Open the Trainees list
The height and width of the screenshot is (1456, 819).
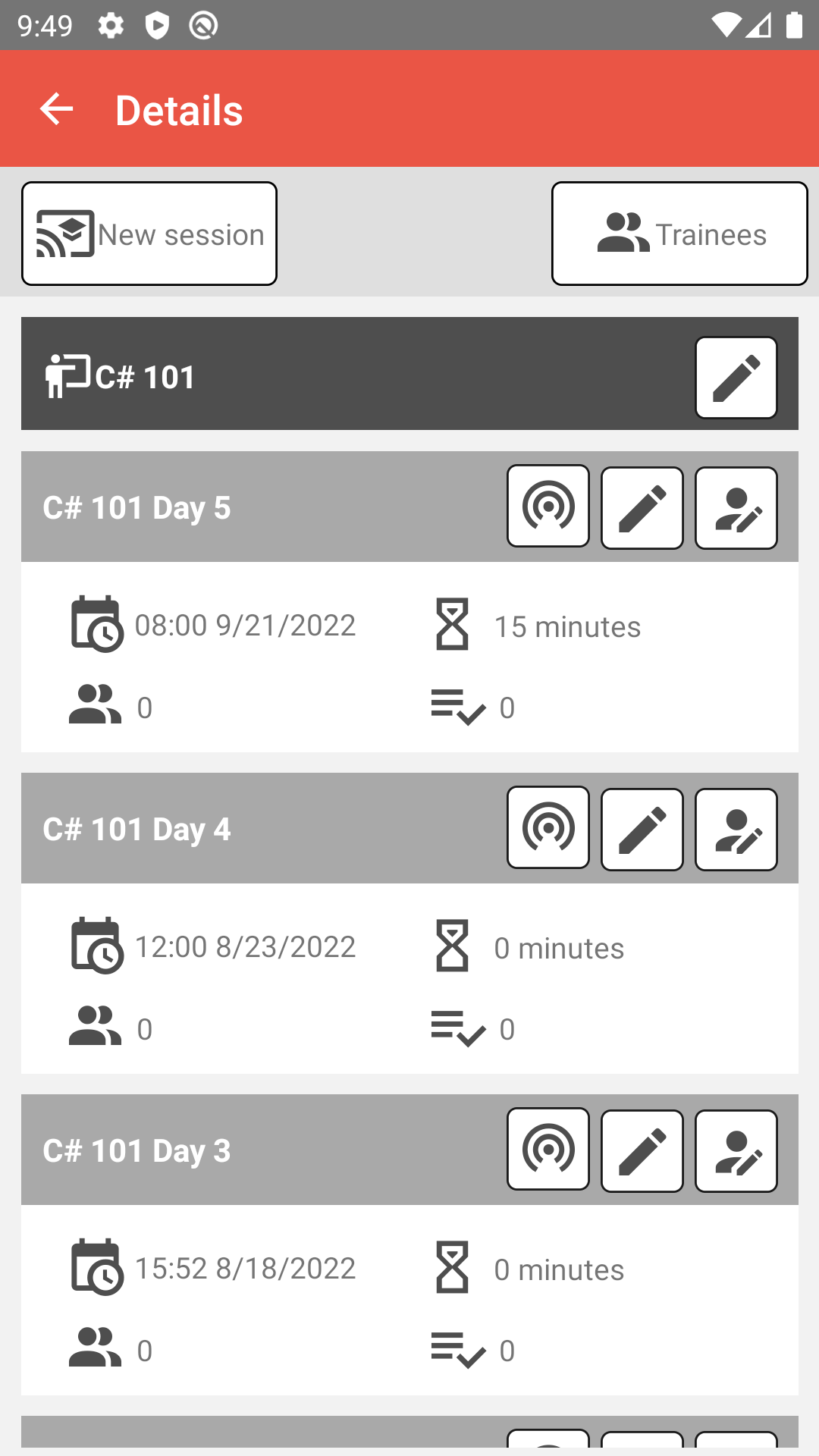click(679, 234)
